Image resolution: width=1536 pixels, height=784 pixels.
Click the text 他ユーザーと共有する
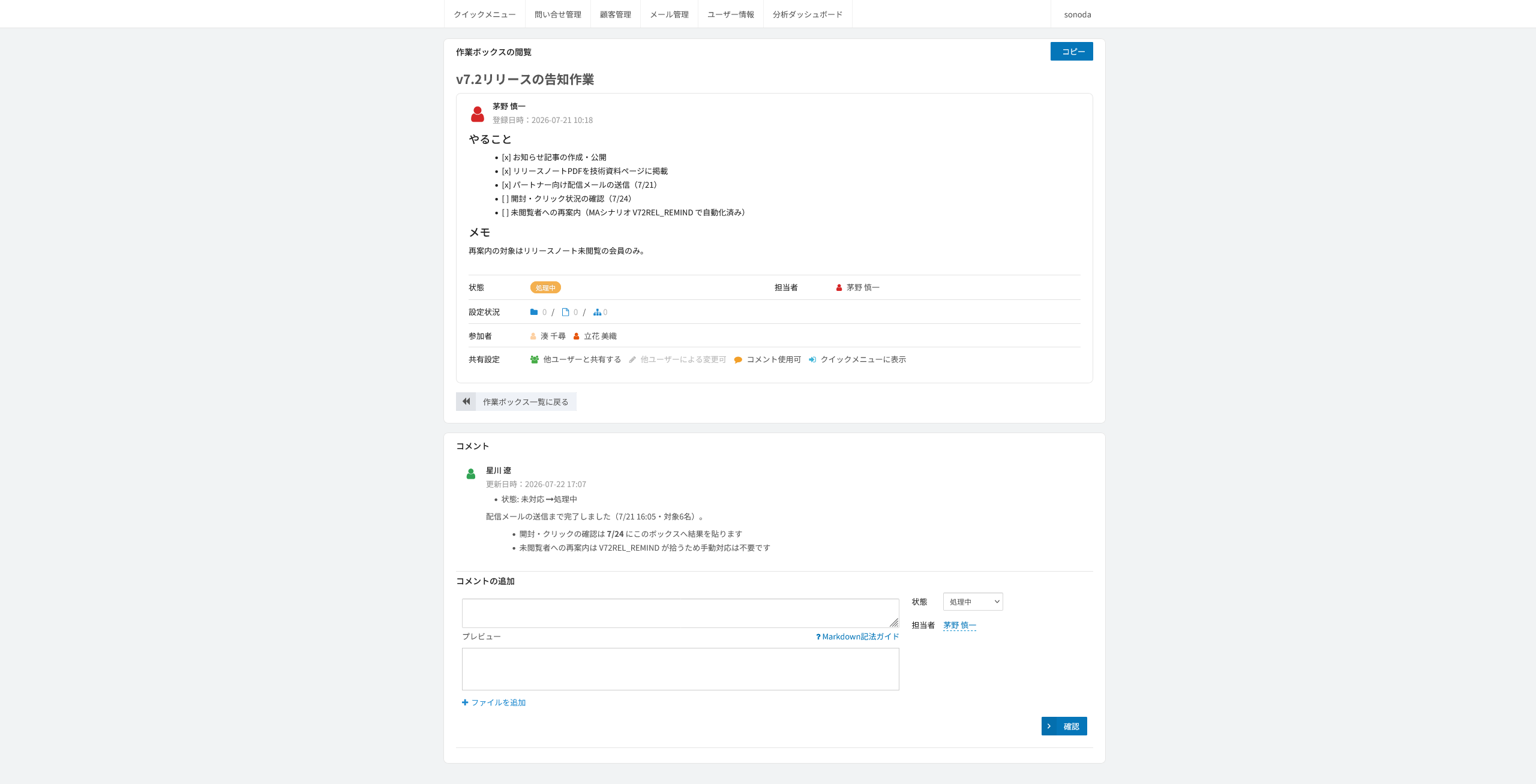click(x=582, y=360)
